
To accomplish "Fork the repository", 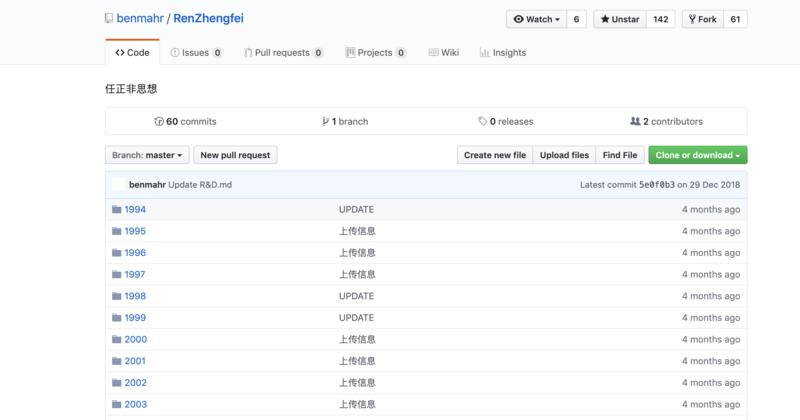I will 703,19.
